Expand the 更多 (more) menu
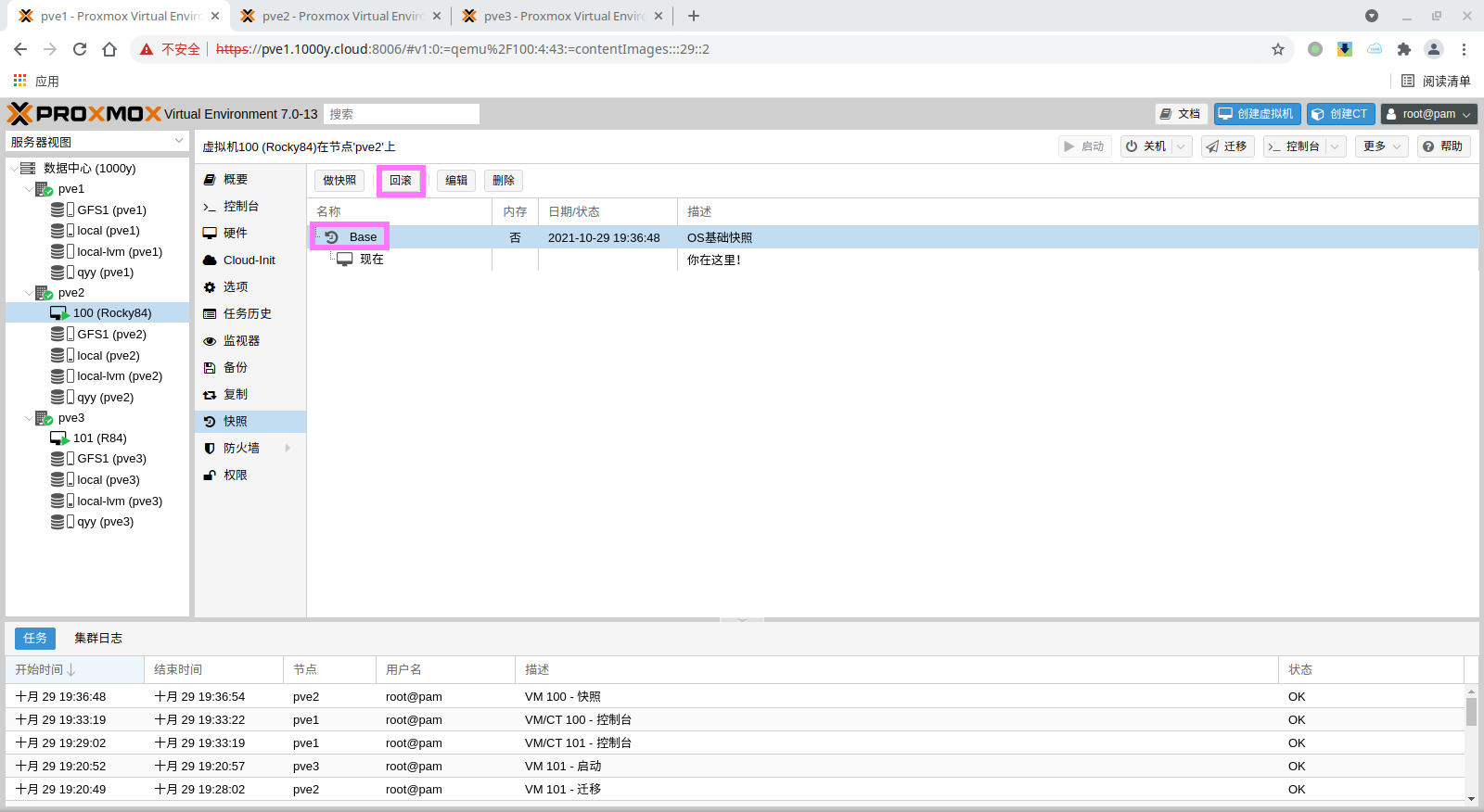This screenshot has width=1484, height=812. point(1381,146)
